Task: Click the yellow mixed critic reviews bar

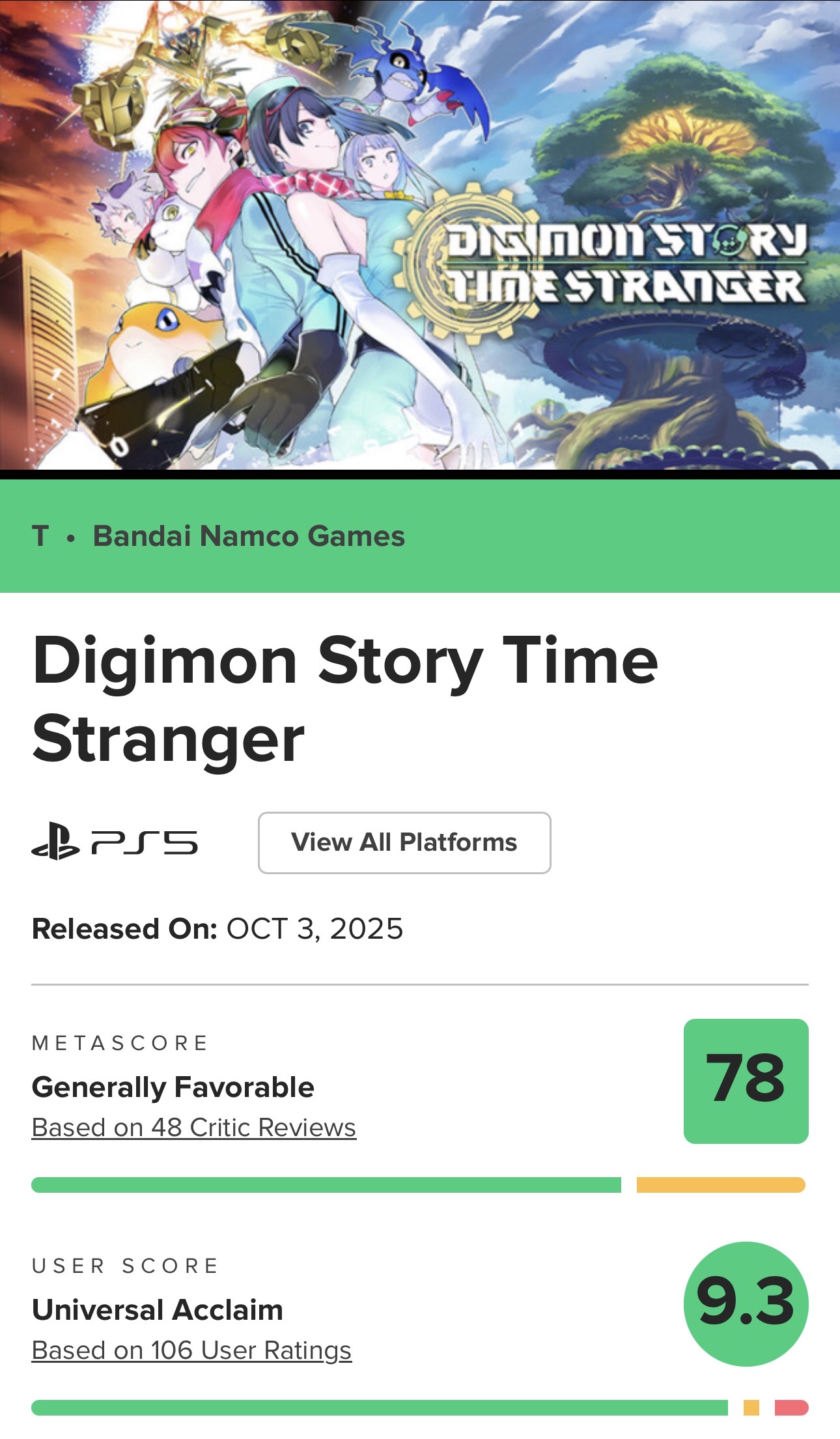Action: coord(720,1185)
